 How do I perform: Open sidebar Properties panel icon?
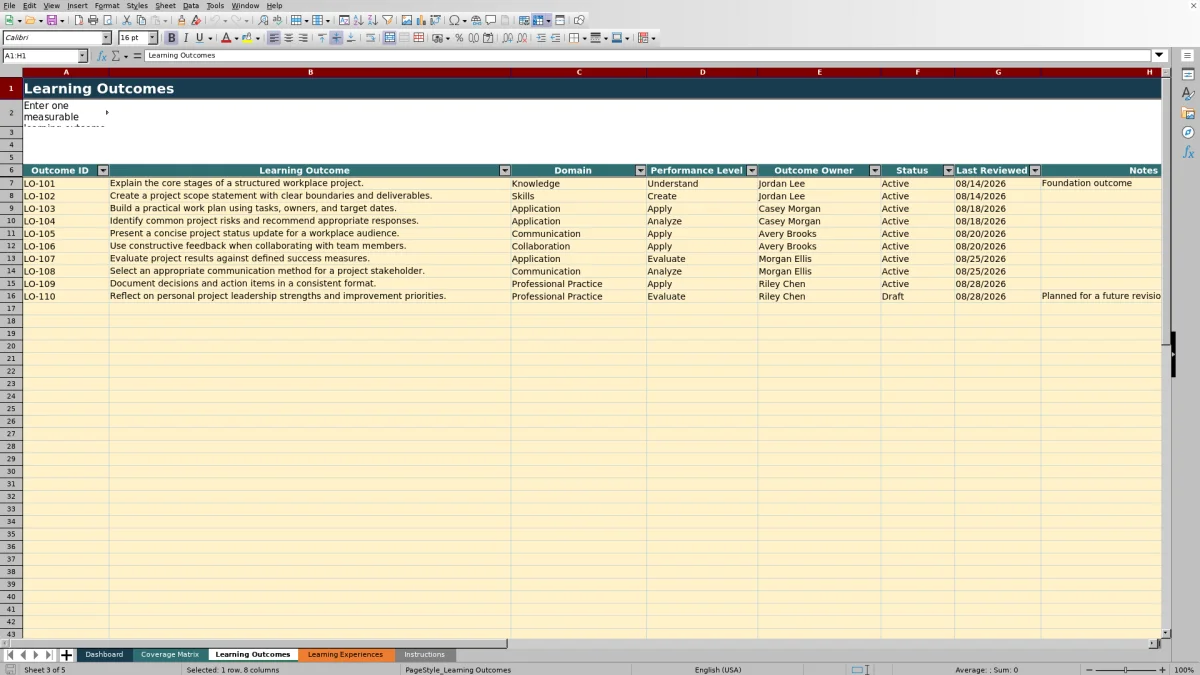[1188, 75]
